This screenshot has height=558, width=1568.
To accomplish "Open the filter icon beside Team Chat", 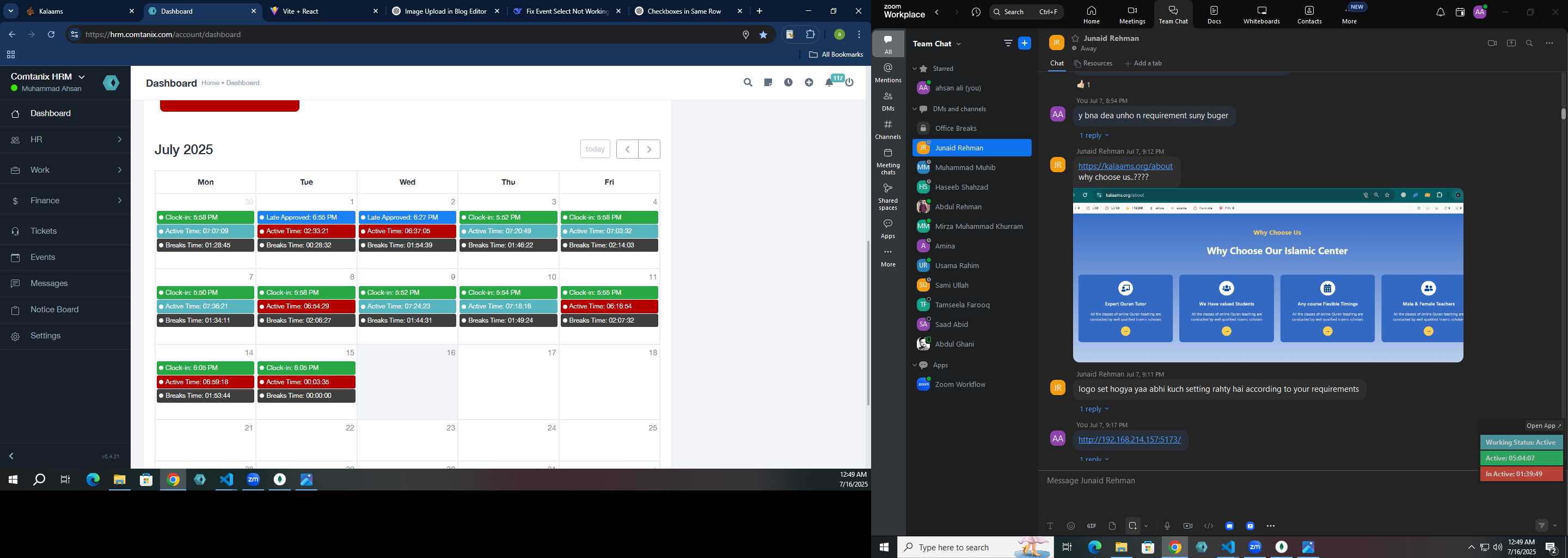I will click(1008, 43).
